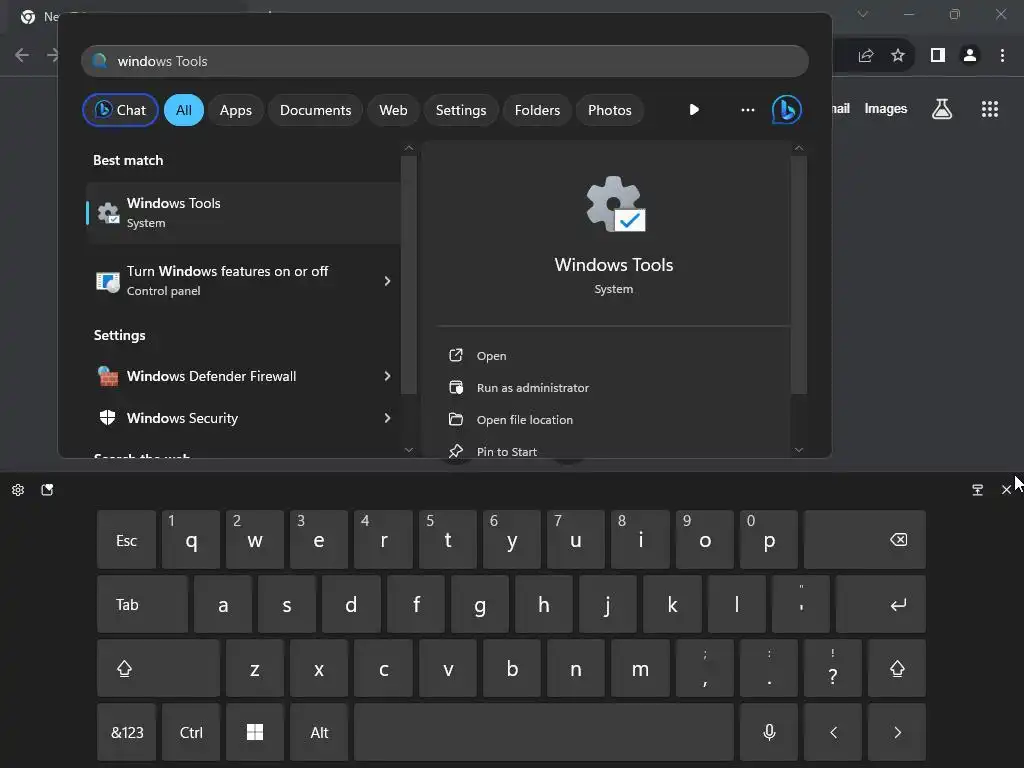Tap the question mark key

833,669
